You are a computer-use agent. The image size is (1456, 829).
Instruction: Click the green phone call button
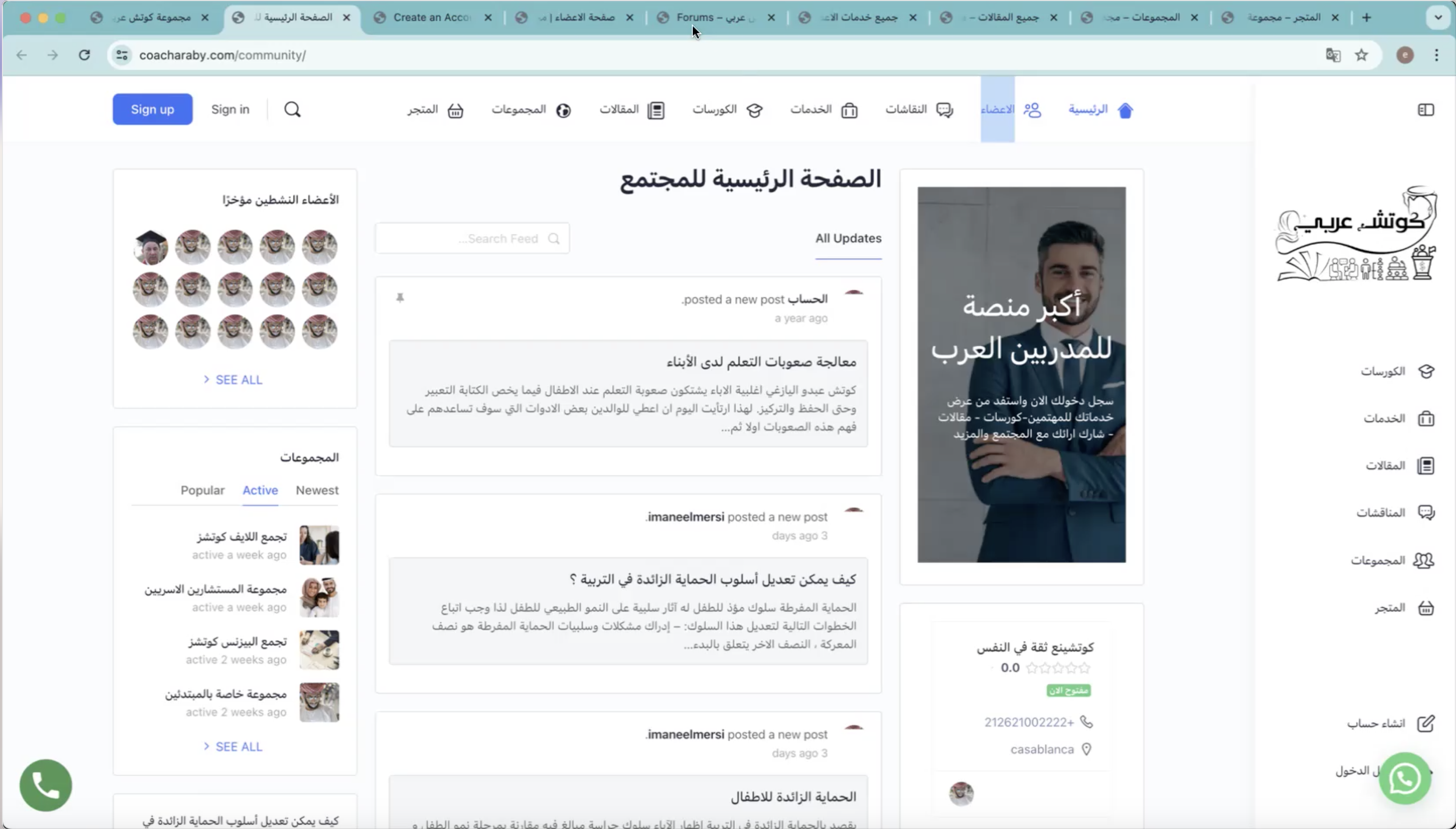tap(46, 785)
